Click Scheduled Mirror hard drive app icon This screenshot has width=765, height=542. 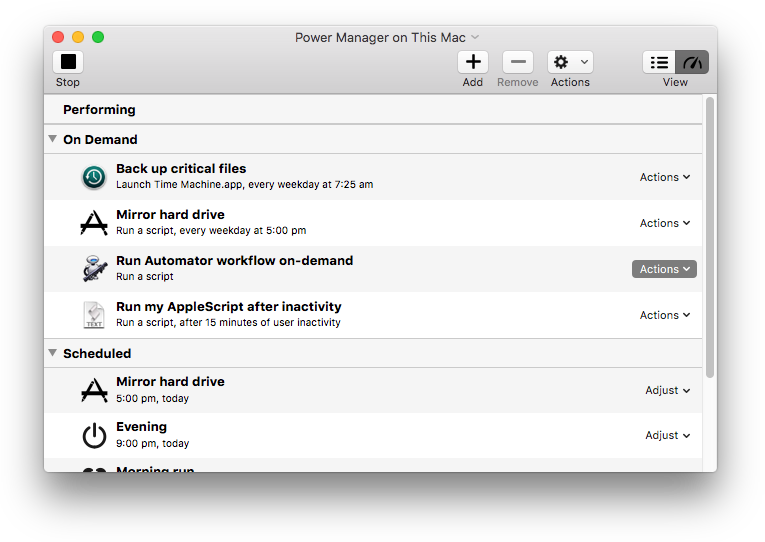94,390
